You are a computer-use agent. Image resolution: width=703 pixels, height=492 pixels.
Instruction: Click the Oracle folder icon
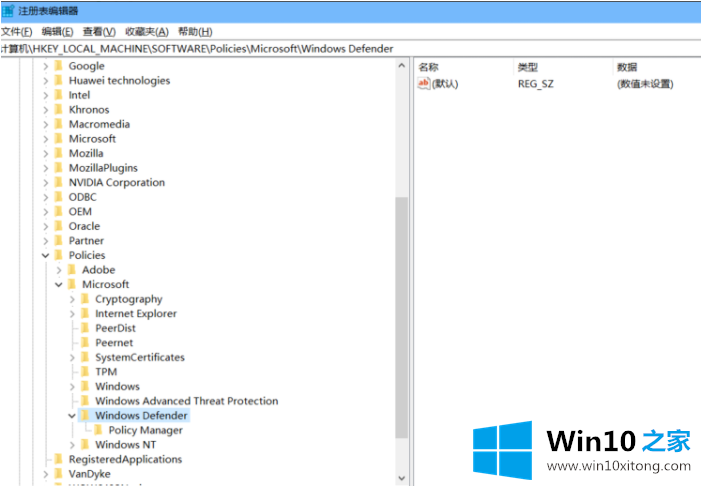58,226
